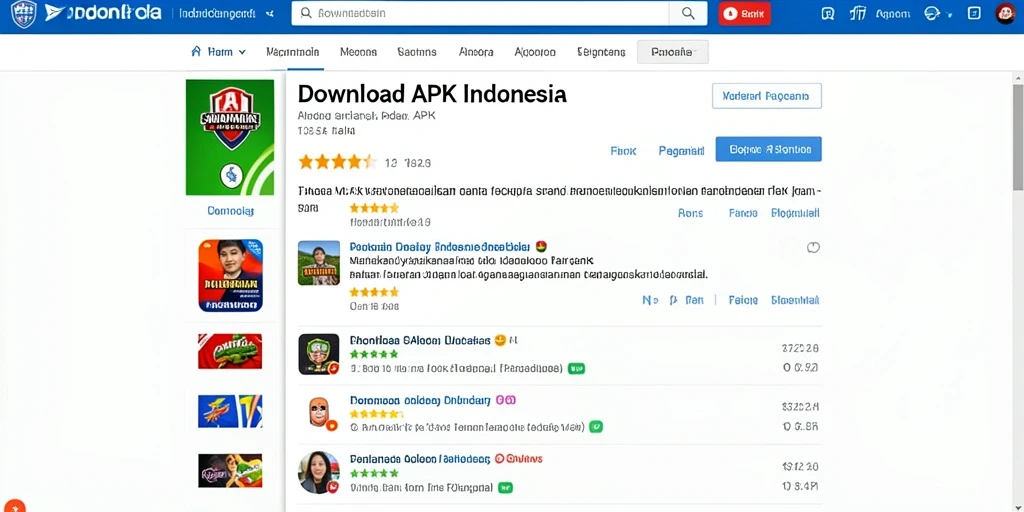Open the Seigntans tab
This screenshot has width=1024, height=512.
pyautogui.click(x=601, y=52)
